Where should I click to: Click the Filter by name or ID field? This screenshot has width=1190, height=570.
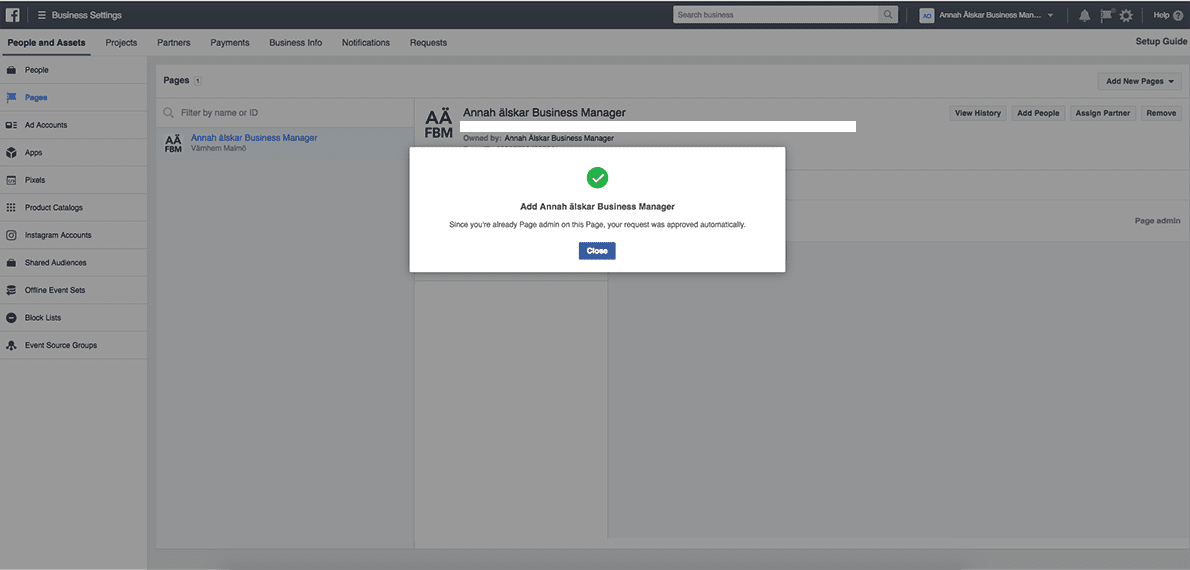290,113
